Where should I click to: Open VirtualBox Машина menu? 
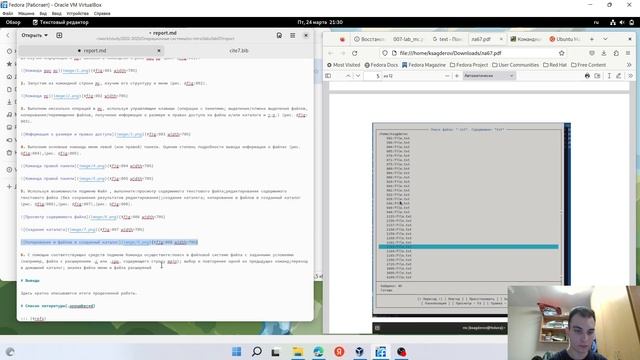click(x=26, y=13)
